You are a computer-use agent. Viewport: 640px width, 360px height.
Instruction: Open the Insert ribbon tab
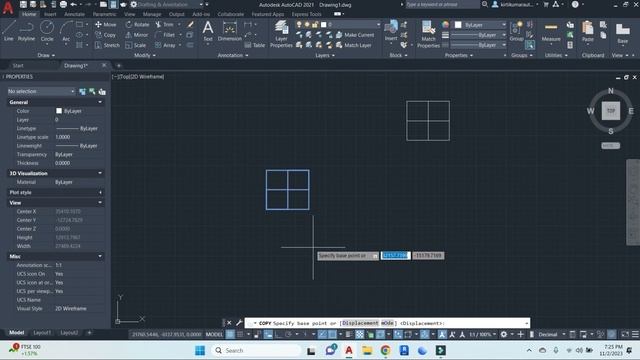pos(50,14)
